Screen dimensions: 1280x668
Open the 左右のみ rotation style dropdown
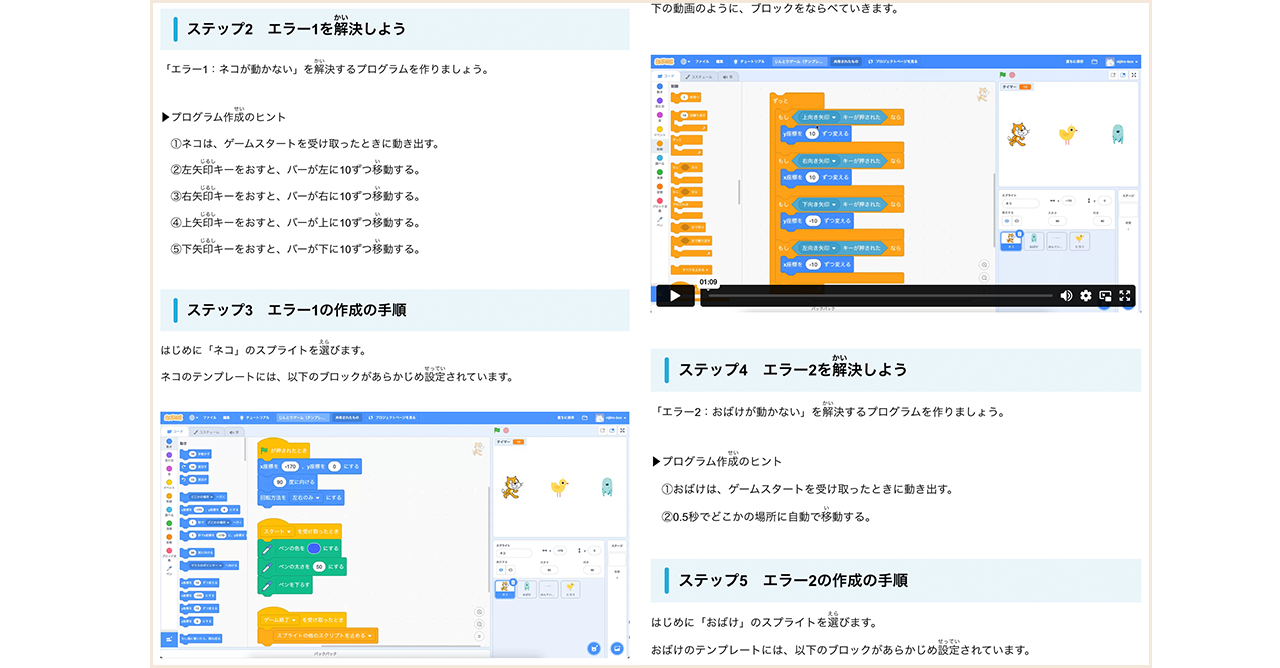(x=317, y=497)
